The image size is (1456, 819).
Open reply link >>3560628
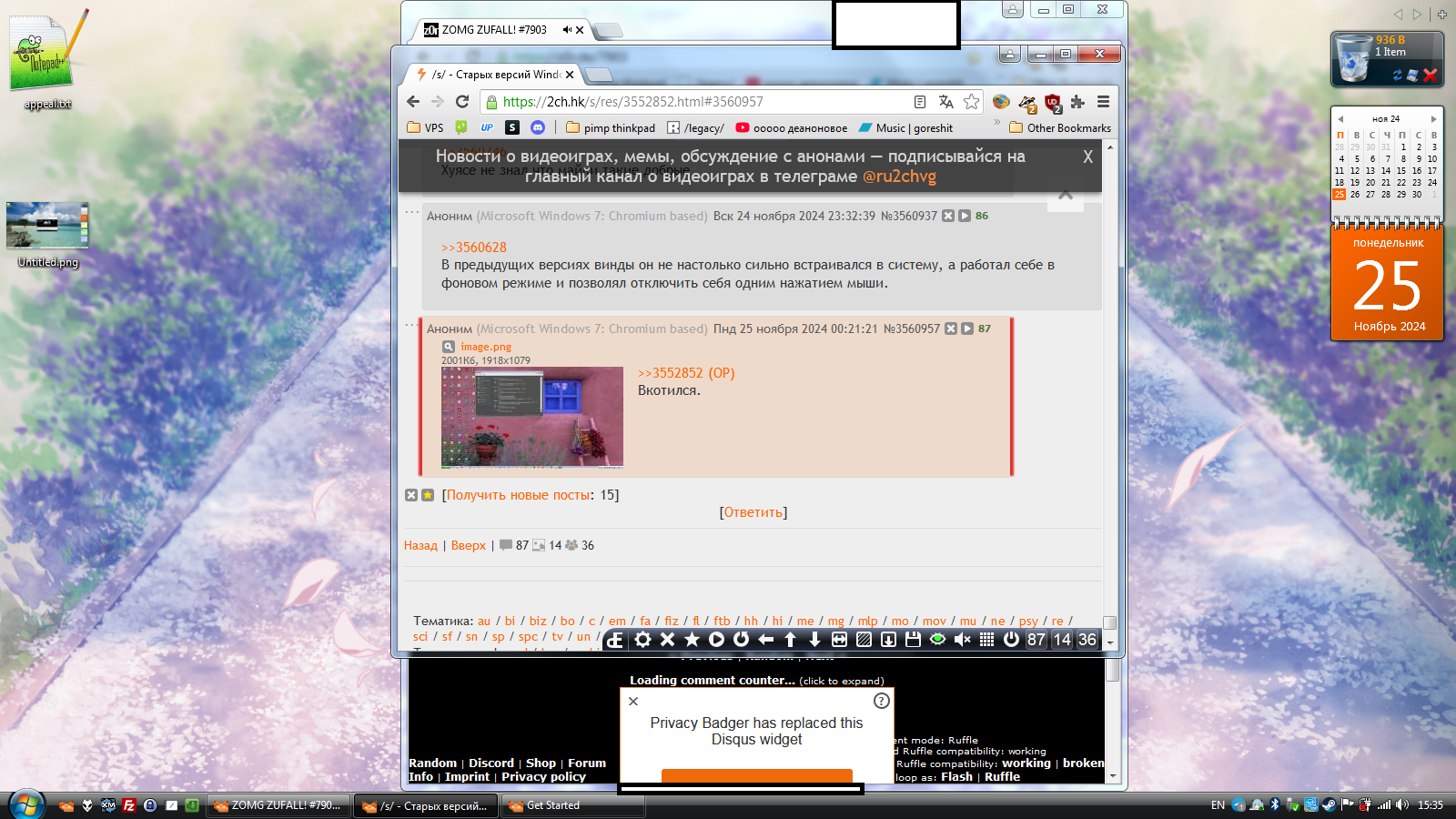[474, 248]
